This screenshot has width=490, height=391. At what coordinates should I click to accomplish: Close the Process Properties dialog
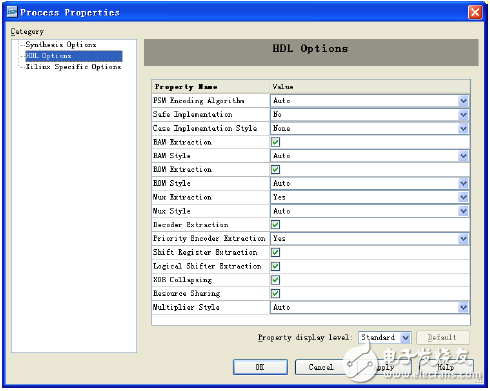[x=475, y=13]
